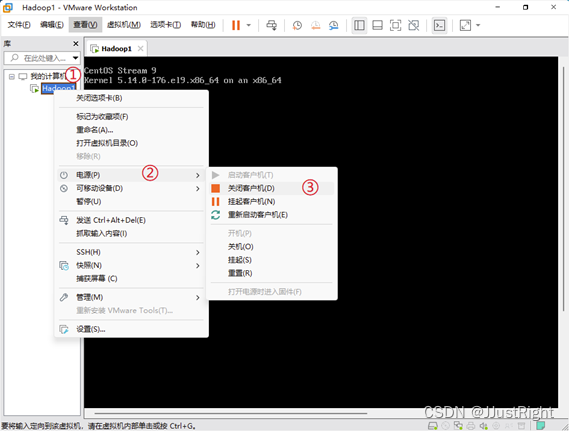Open the message log status bar icon
569x431 pixels.
[x=541, y=425]
